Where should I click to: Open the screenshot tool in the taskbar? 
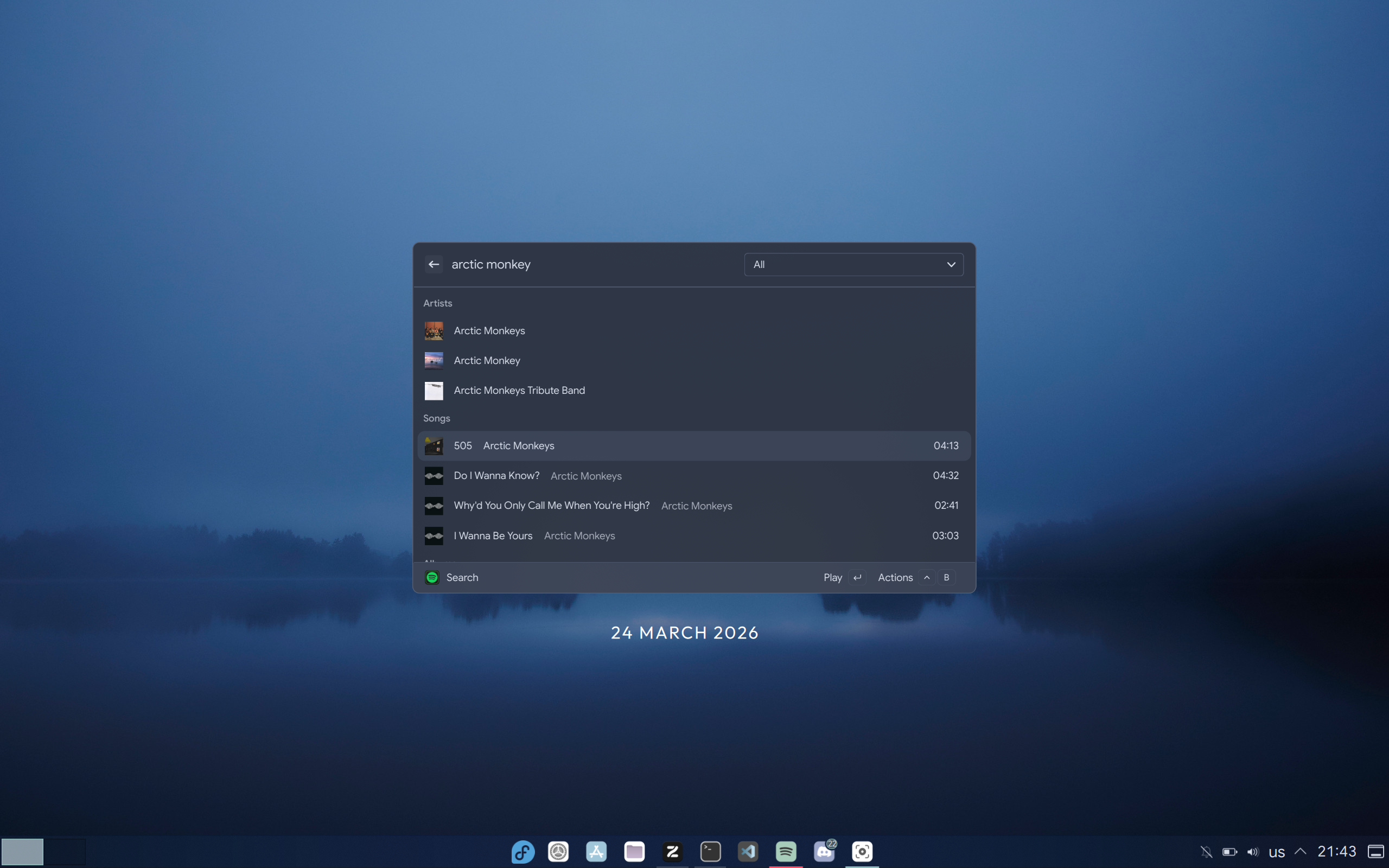coord(863,851)
